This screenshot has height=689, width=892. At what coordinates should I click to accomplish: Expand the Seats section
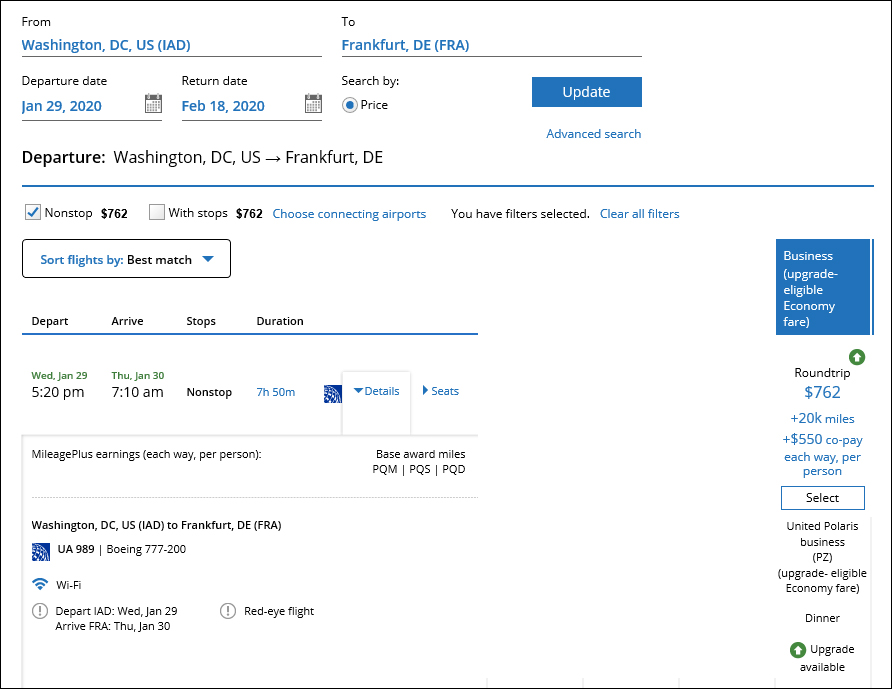coord(440,391)
